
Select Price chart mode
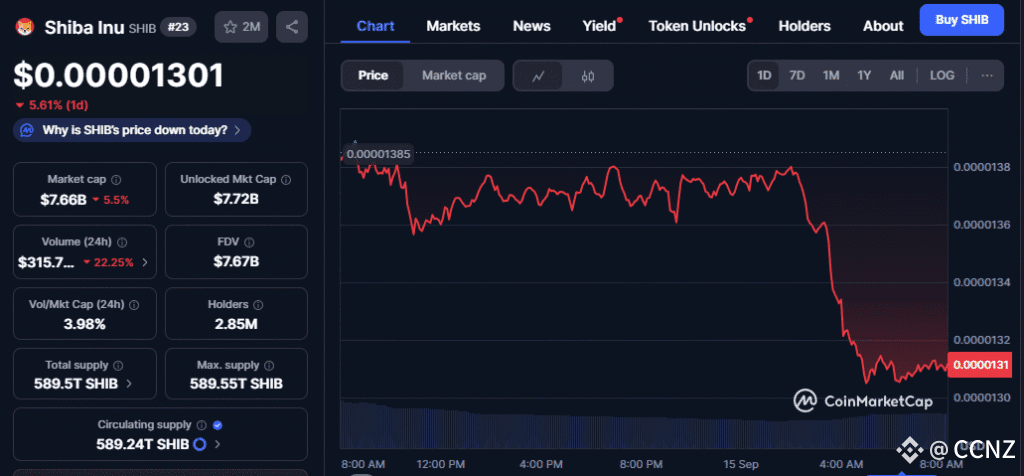(x=373, y=76)
